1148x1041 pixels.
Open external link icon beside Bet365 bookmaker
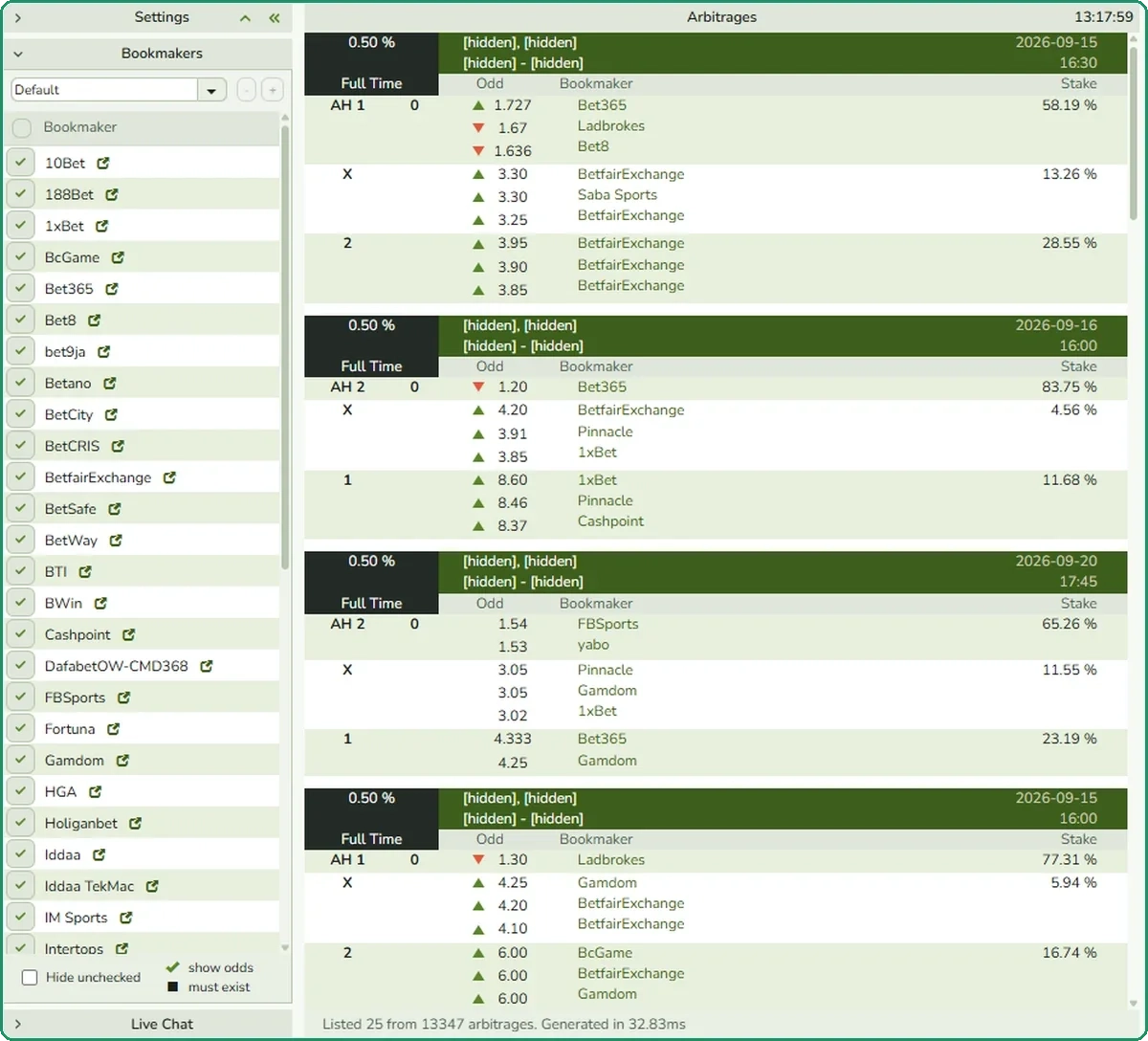point(112,288)
